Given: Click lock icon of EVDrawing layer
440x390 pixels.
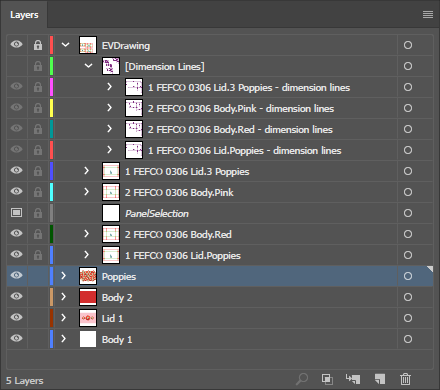Looking at the screenshot, I should point(38,45).
